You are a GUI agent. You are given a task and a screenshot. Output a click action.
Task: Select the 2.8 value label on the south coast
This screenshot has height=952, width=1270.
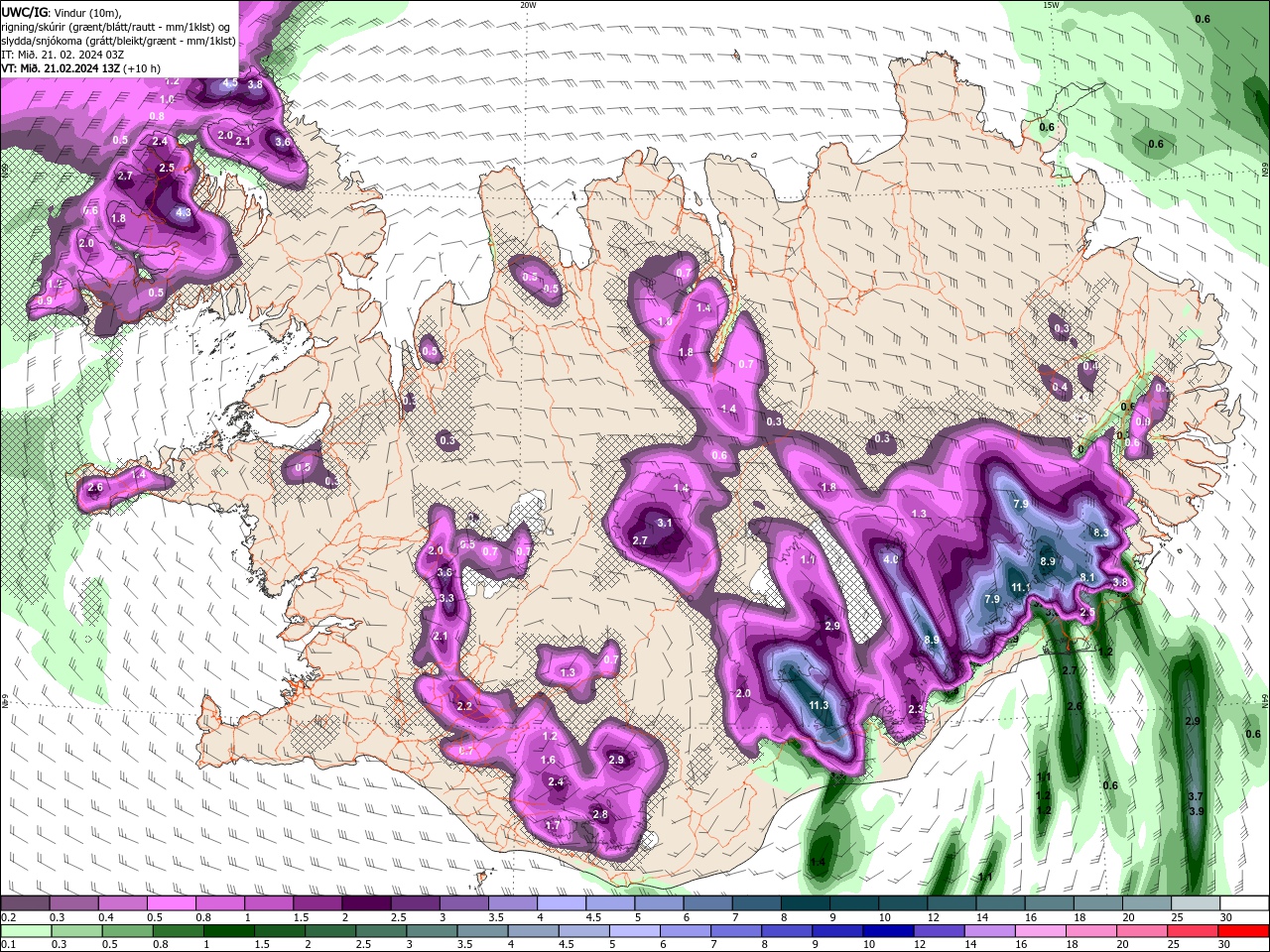pyautogui.click(x=599, y=814)
